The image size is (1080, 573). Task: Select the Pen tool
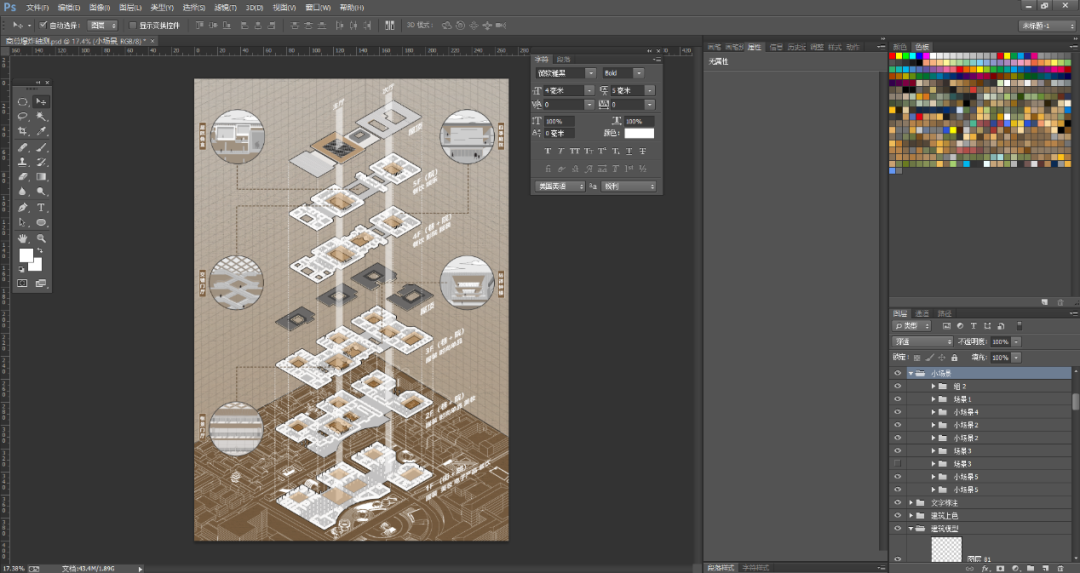pyautogui.click(x=22, y=207)
